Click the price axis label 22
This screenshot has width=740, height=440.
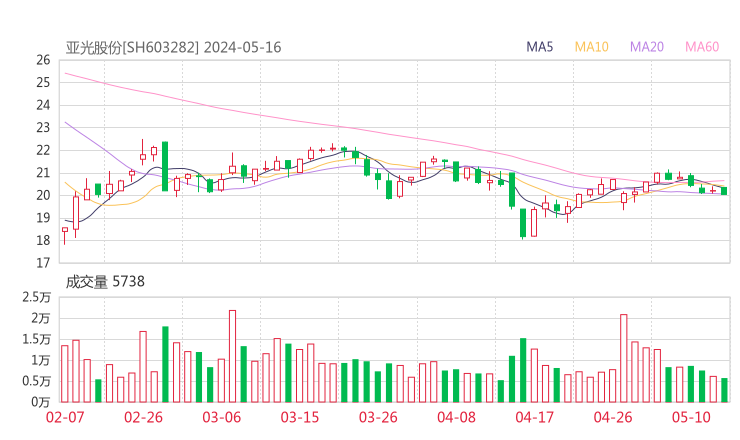point(43,150)
